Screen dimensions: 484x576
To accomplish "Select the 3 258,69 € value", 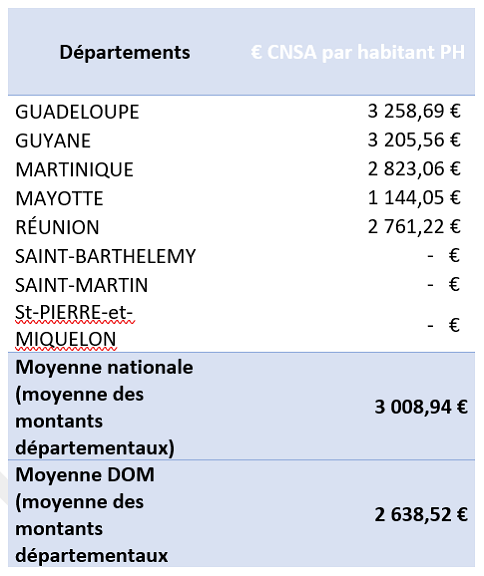I will [x=414, y=111].
